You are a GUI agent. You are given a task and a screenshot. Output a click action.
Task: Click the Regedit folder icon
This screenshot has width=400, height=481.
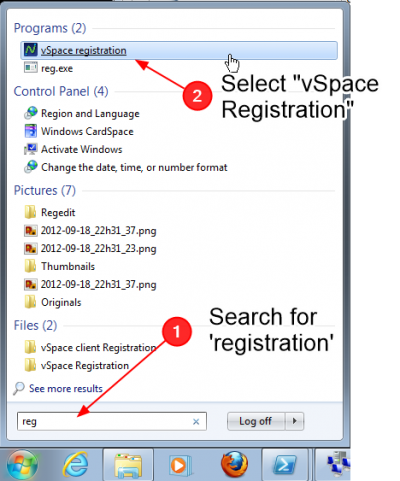(x=30, y=212)
